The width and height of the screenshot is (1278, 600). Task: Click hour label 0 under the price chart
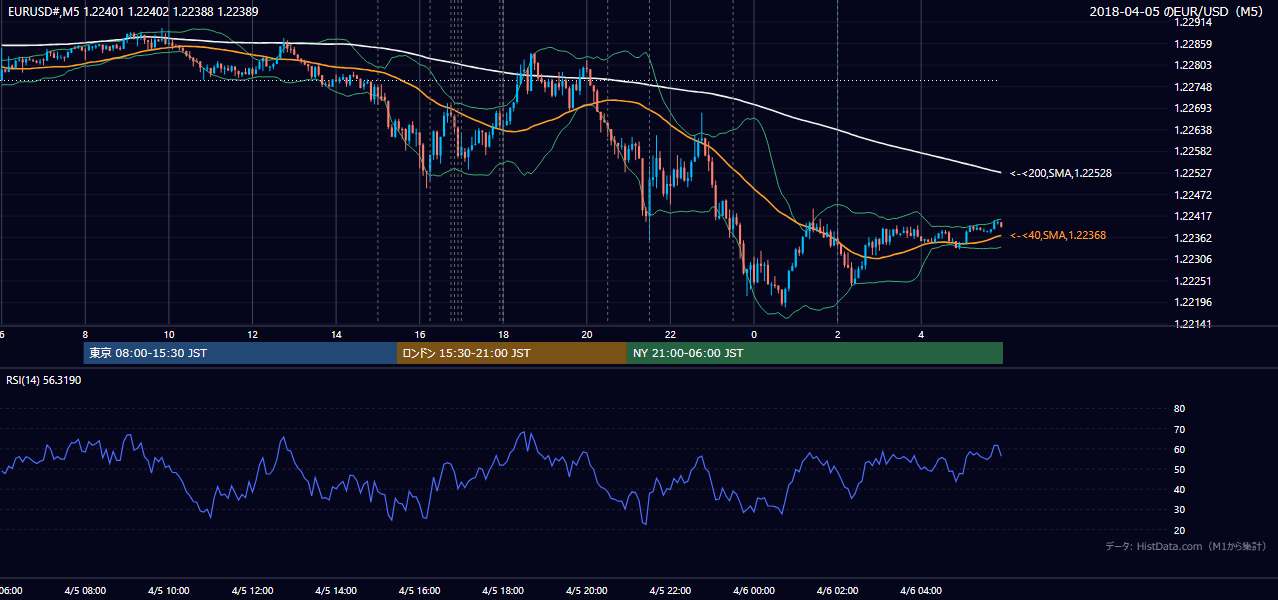(754, 335)
